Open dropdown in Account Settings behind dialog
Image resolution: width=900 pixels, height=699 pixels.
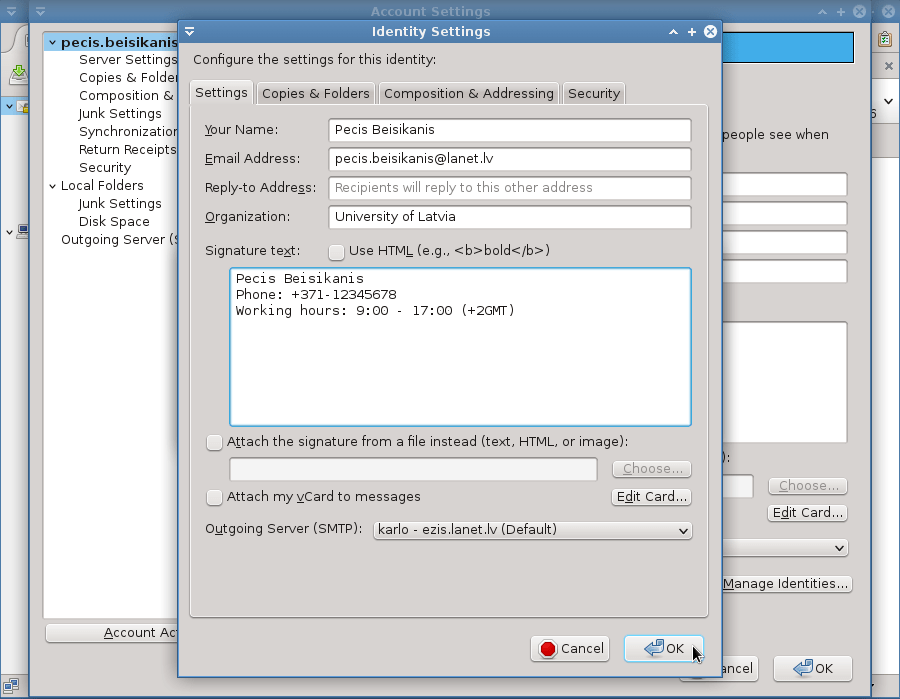(x=785, y=548)
